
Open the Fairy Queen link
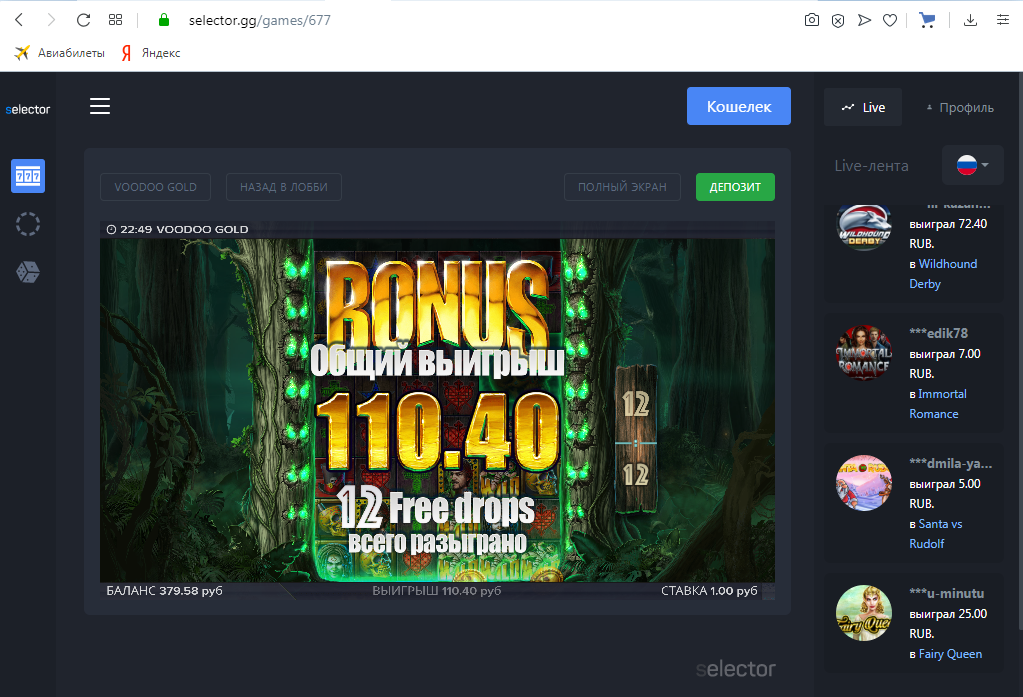(x=950, y=654)
